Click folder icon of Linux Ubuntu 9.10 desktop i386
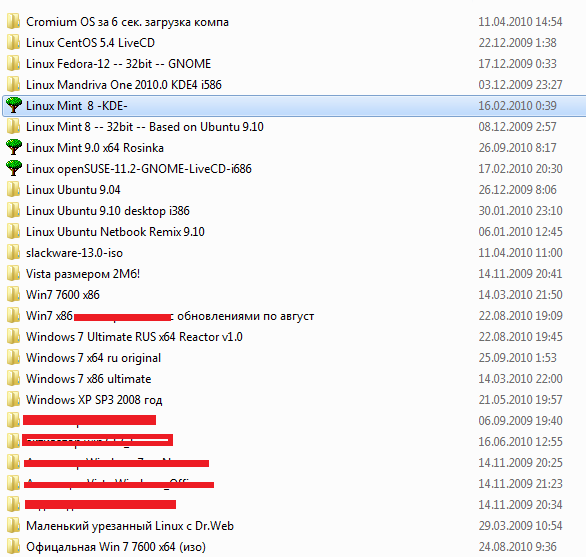 (x=13, y=210)
